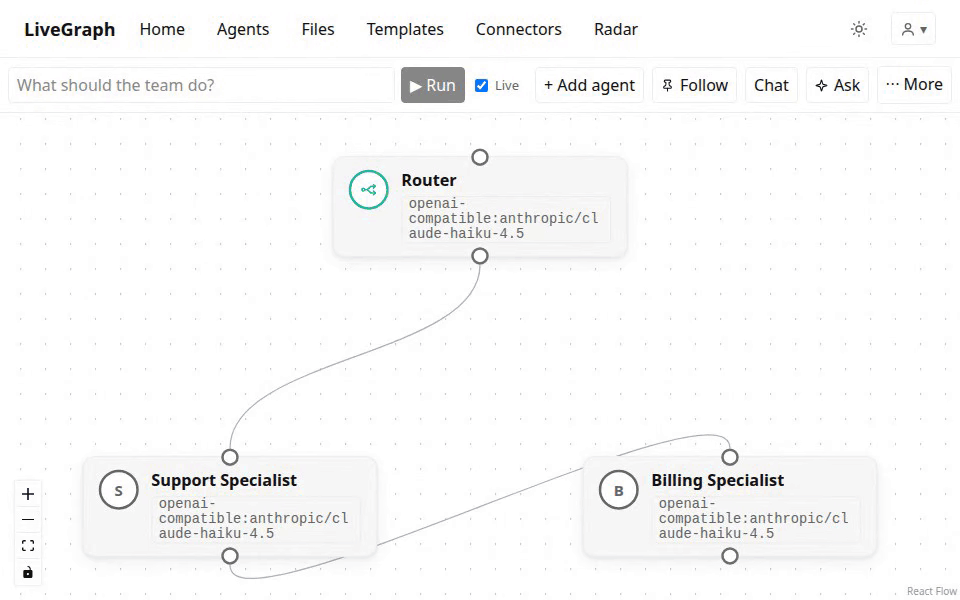
Task: Select Billing Specialist bottom connection handle
Action: click(x=730, y=556)
